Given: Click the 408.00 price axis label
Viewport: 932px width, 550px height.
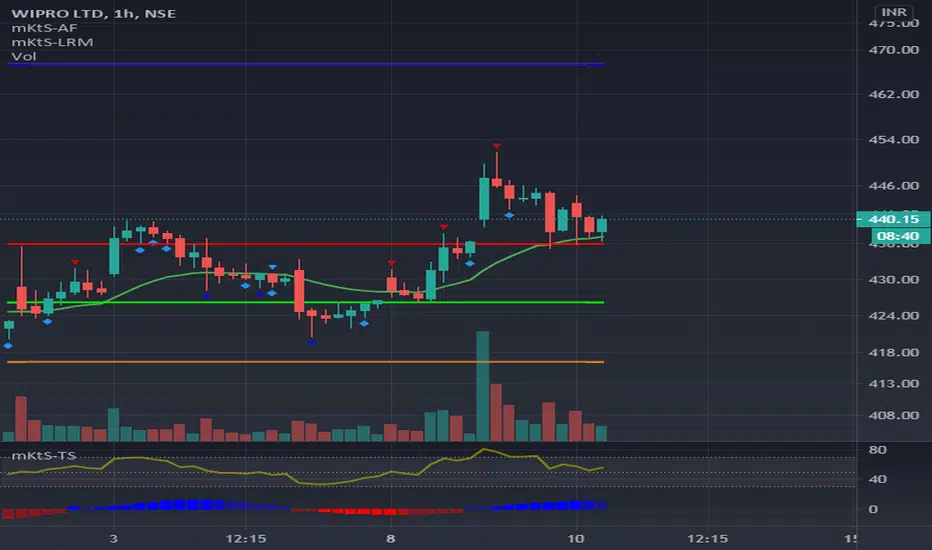Looking at the screenshot, I should pyautogui.click(x=893, y=416).
